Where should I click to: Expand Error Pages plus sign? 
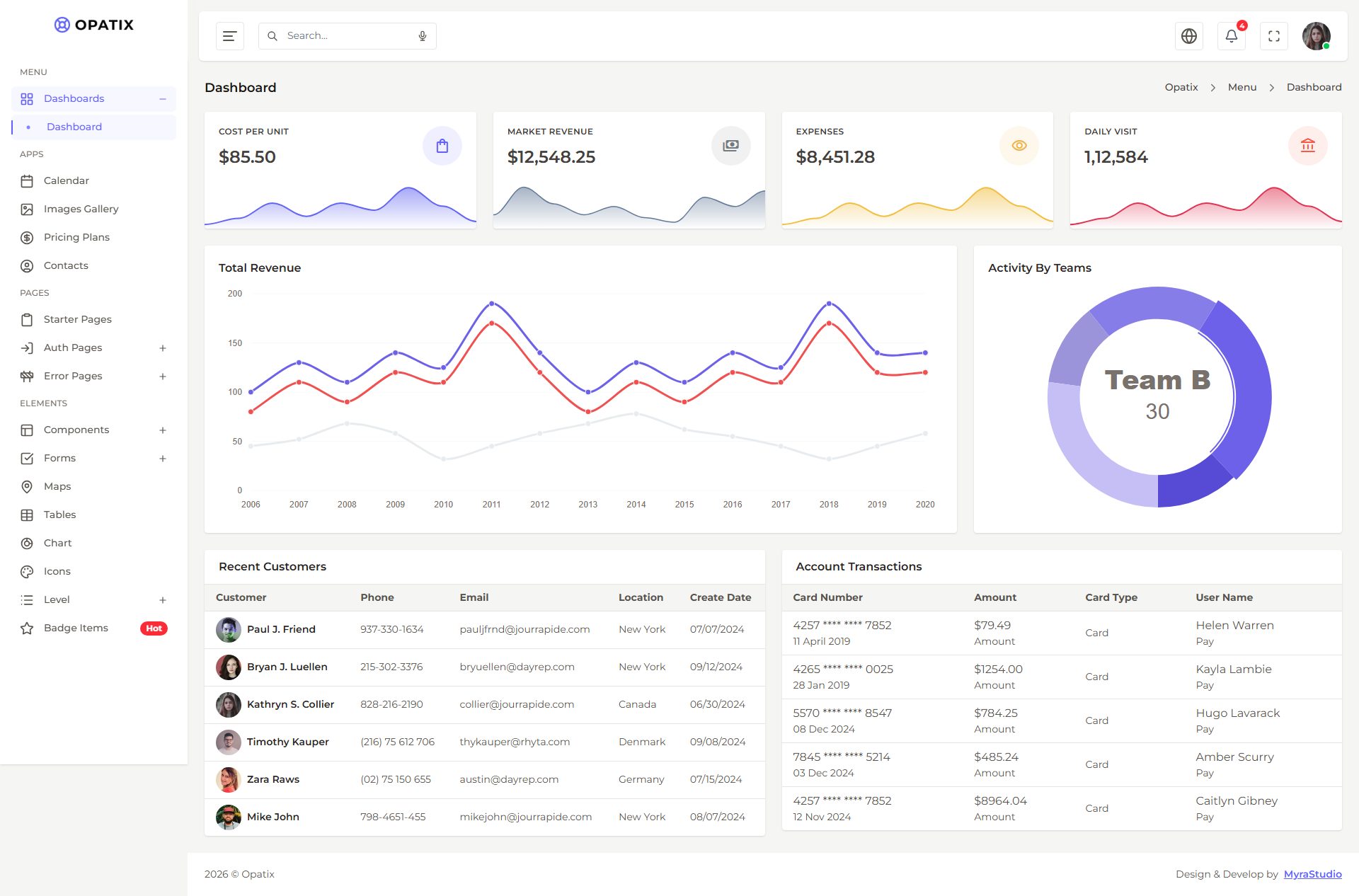coord(163,377)
